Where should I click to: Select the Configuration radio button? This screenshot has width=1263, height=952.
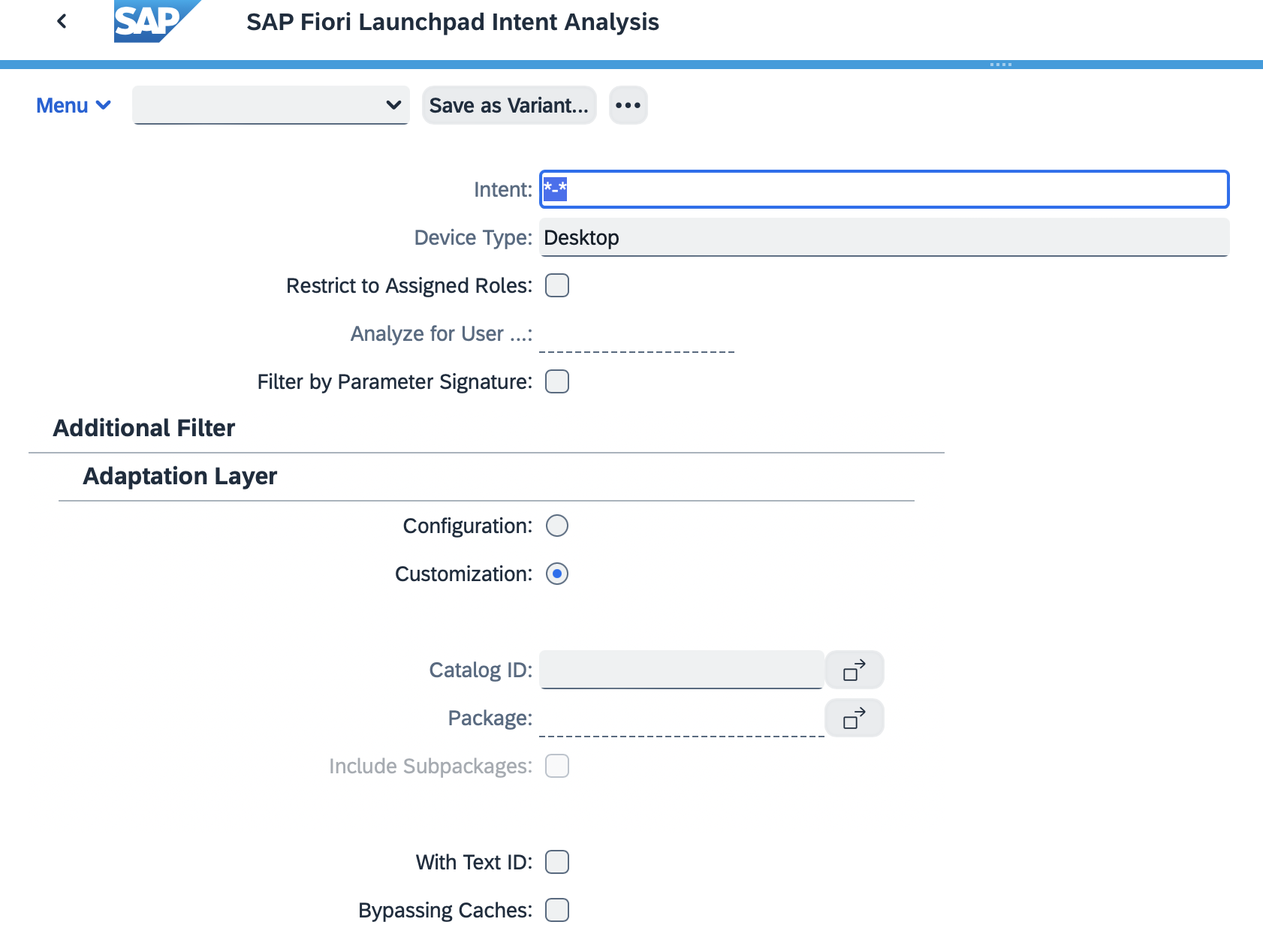[x=557, y=526]
